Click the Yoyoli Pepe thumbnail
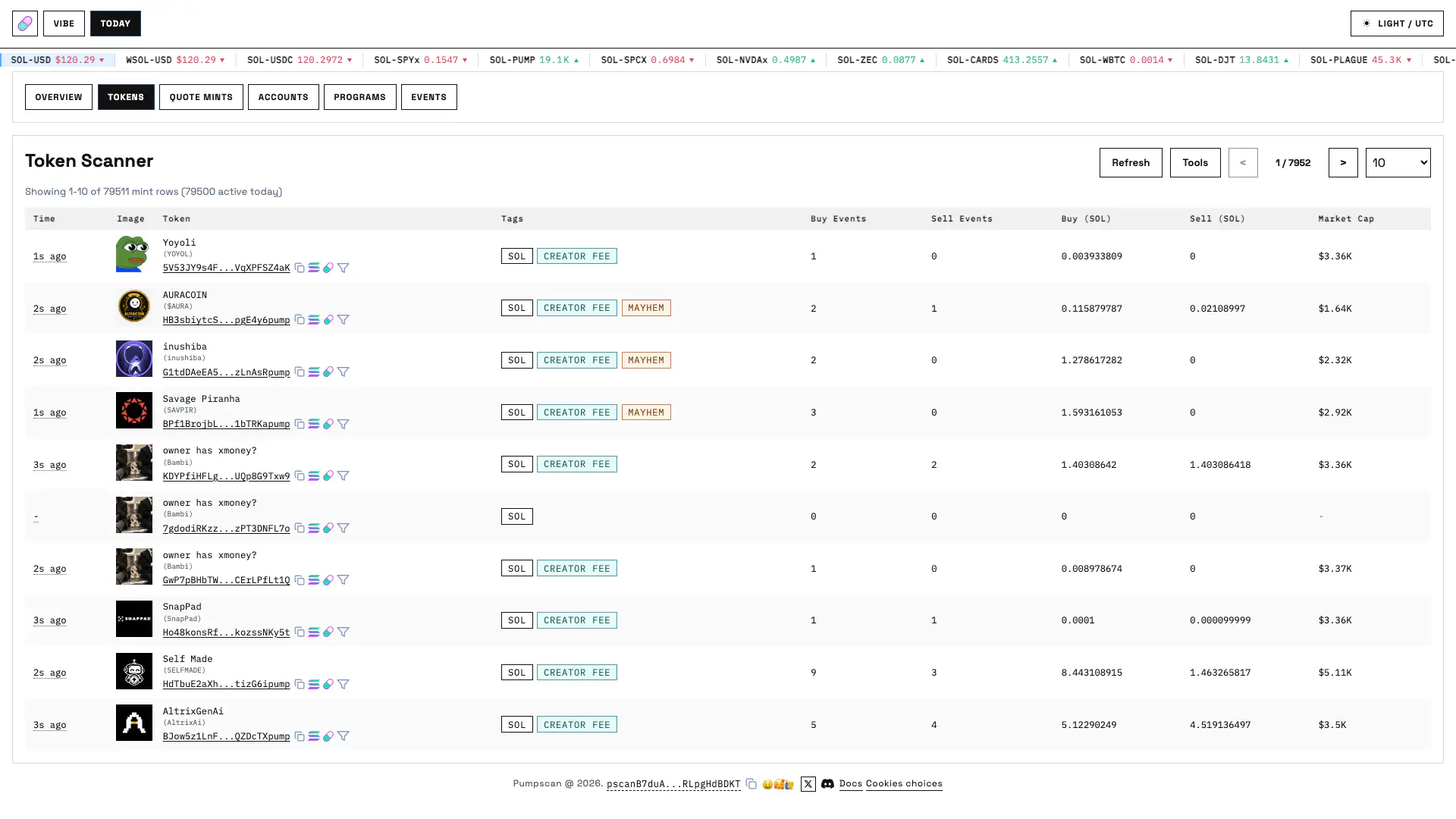The width and height of the screenshot is (1456, 819). (133, 254)
